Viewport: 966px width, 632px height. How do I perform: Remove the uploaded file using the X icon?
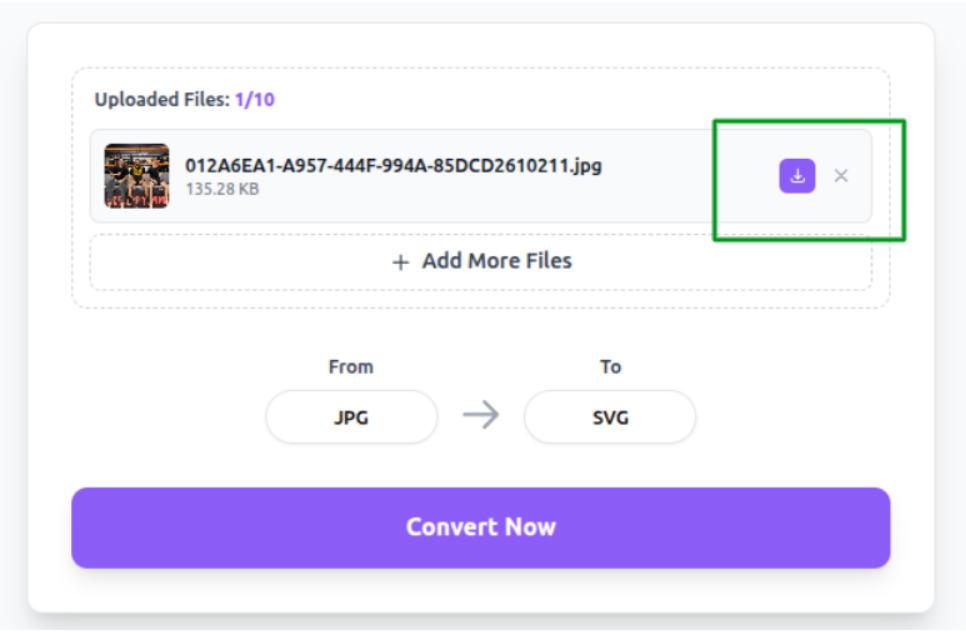(x=842, y=174)
